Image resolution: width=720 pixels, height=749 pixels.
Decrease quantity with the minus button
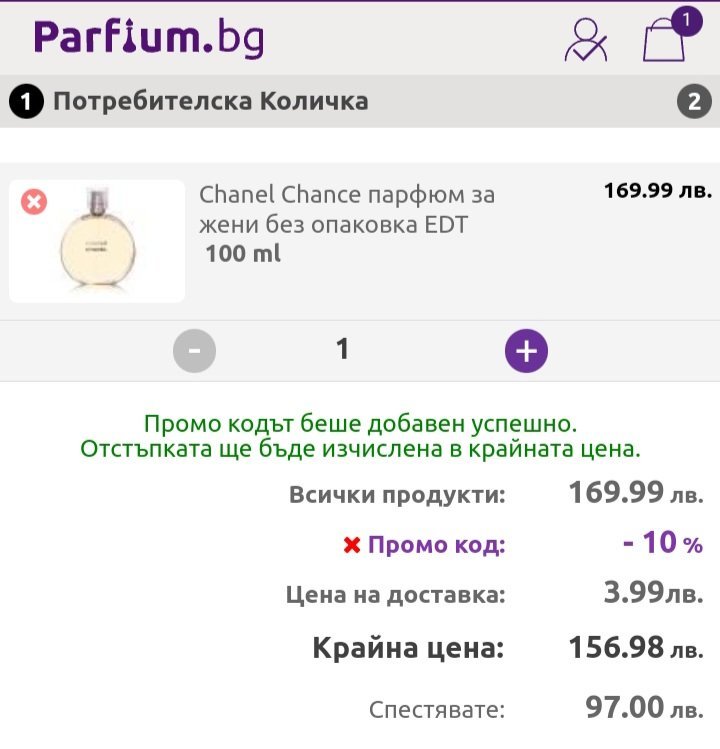194,350
